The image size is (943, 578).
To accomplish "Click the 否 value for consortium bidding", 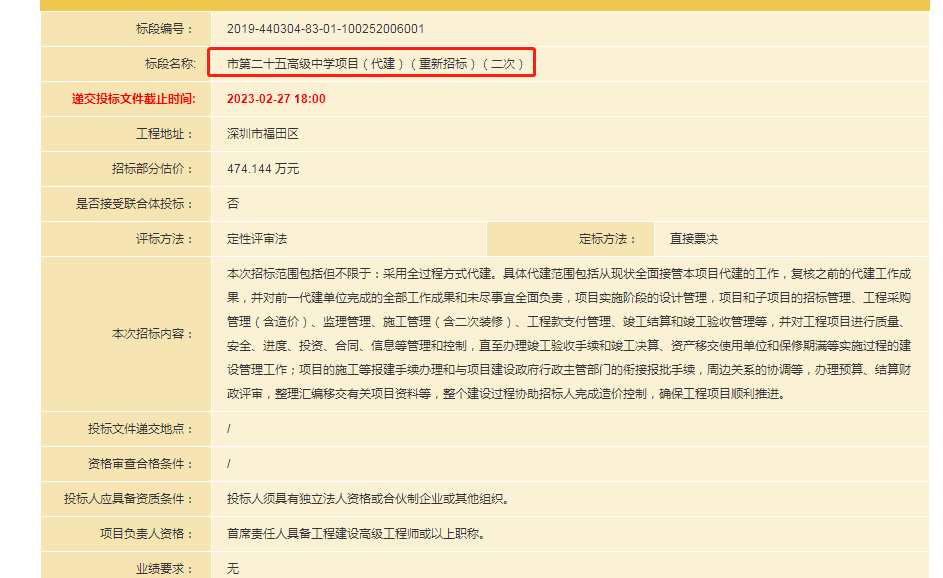I will point(233,204).
